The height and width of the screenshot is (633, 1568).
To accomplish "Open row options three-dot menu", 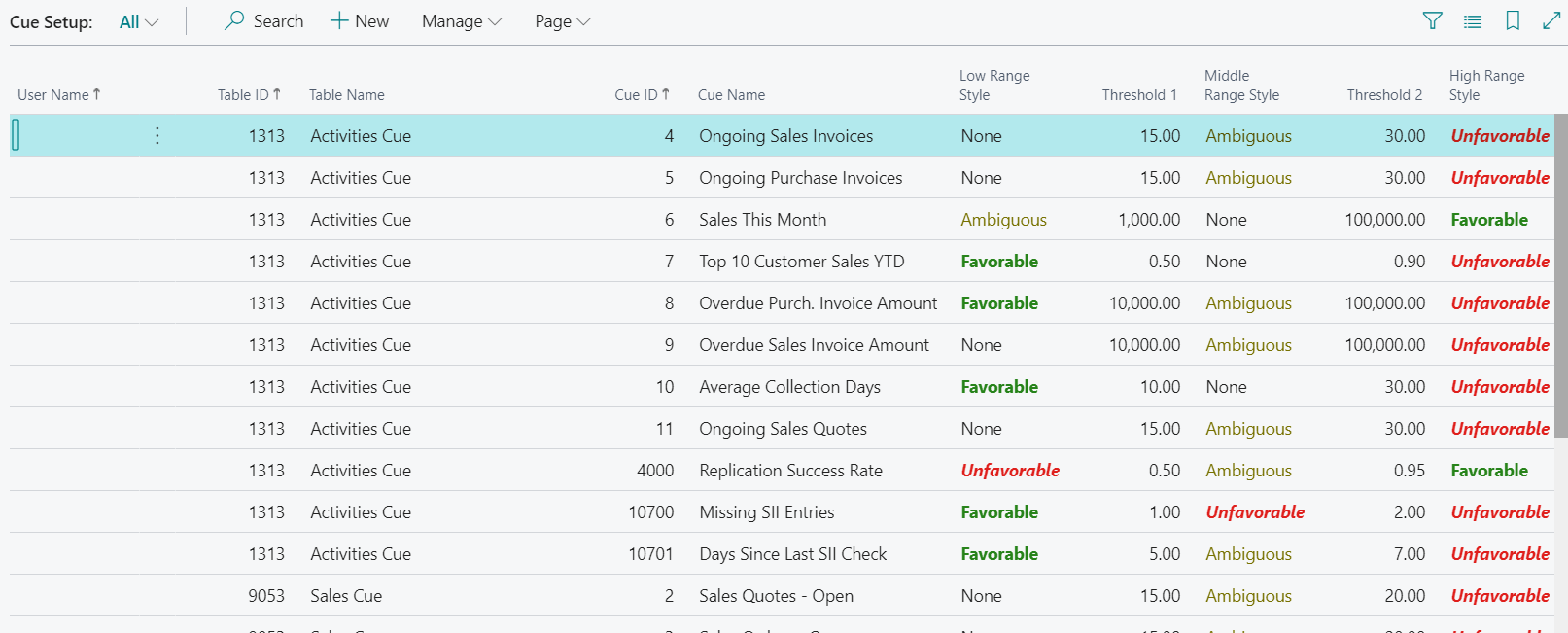I will [157, 136].
